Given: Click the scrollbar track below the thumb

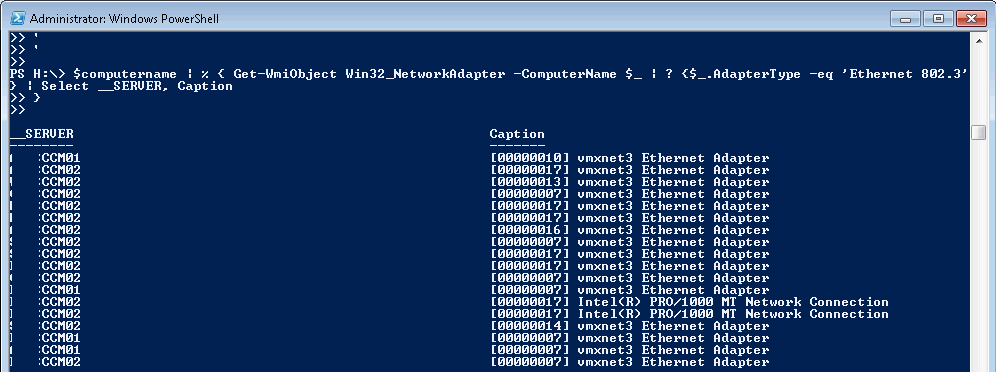Looking at the screenshot, I should tap(978, 254).
